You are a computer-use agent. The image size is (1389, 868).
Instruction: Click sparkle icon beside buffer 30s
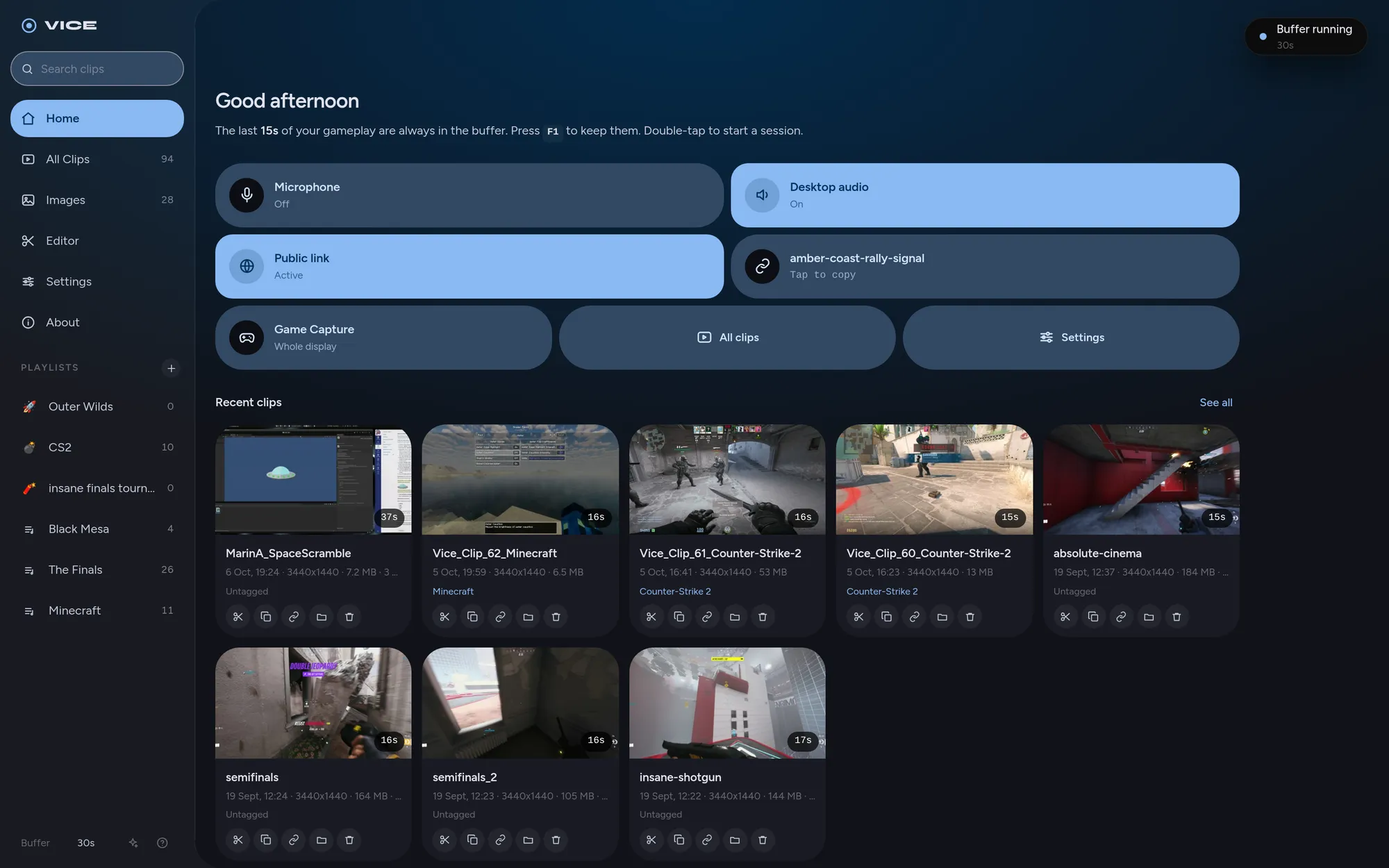pyautogui.click(x=133, y=843)
